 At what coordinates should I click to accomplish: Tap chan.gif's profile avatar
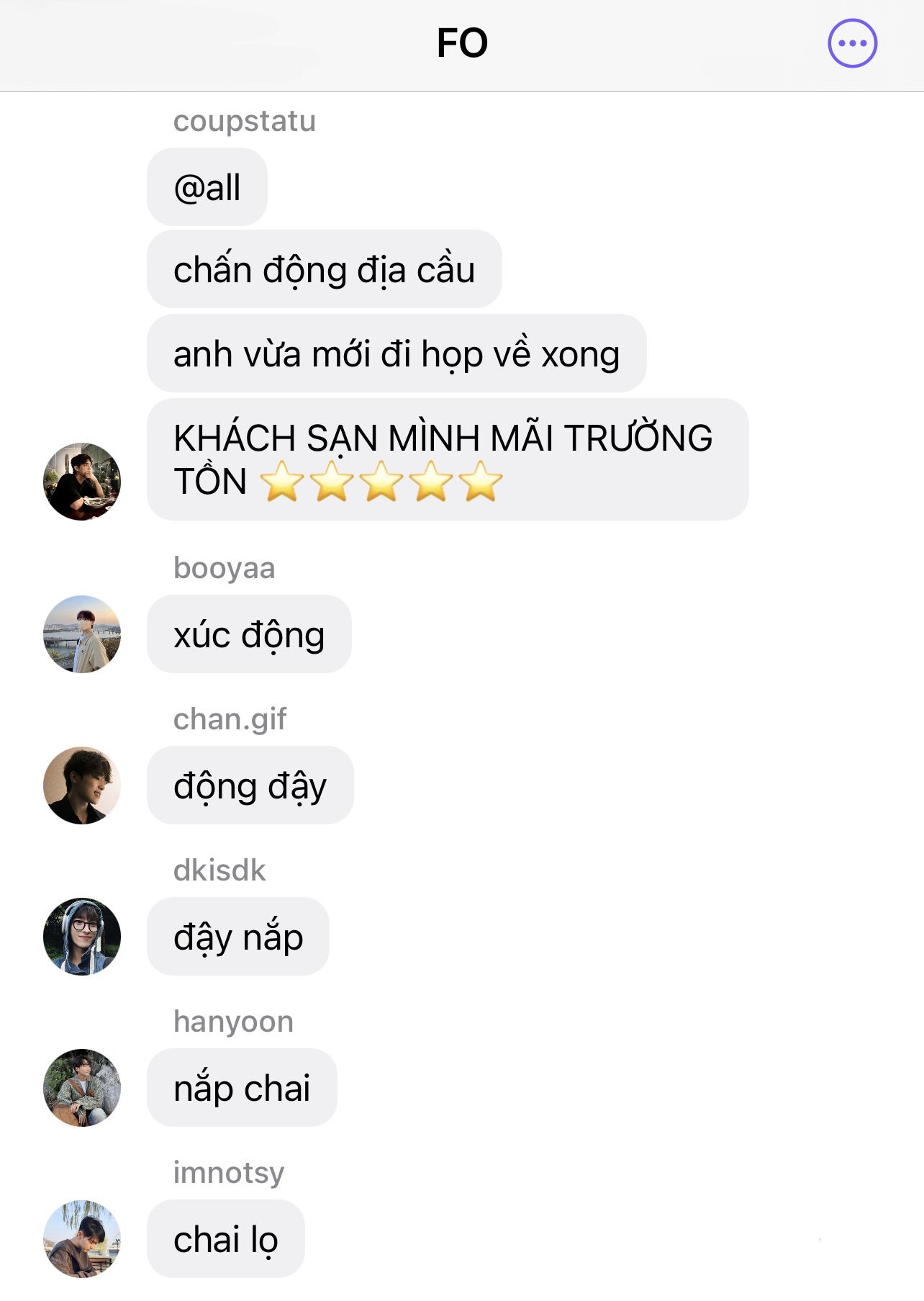pyautogui.click(x=82, y=785)
